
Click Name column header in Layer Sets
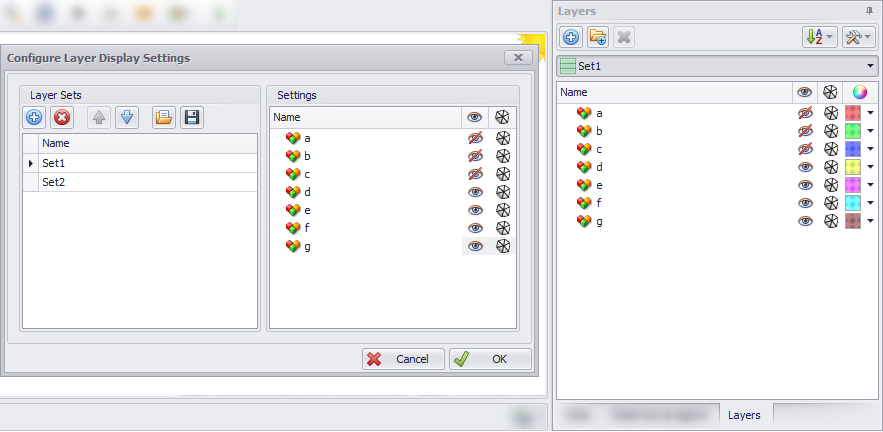coord(148,143)
